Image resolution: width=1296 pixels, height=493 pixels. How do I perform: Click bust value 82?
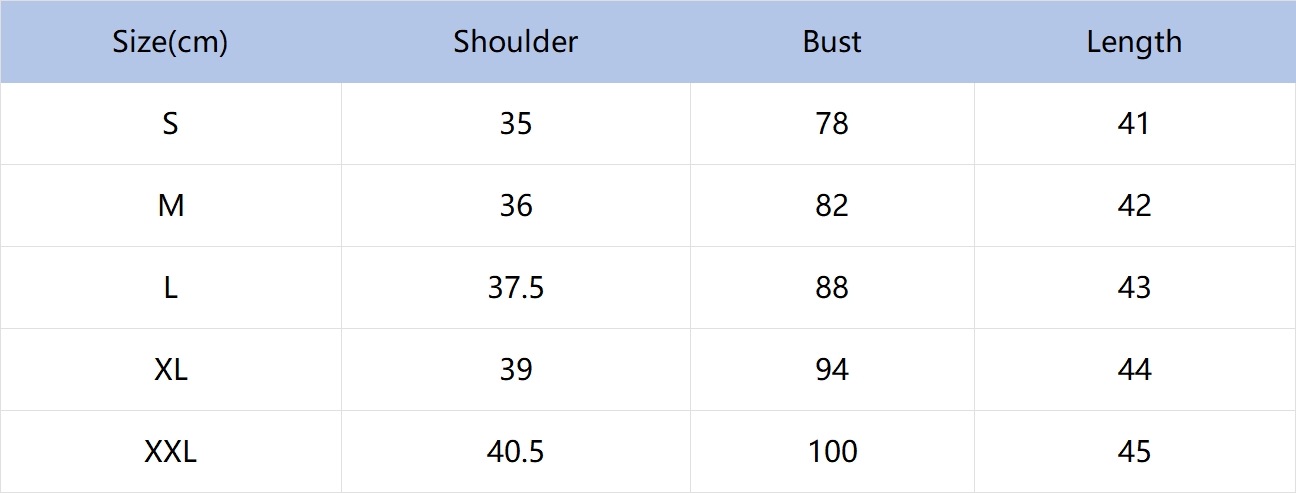pyautogui.click(x=832, y=206)
